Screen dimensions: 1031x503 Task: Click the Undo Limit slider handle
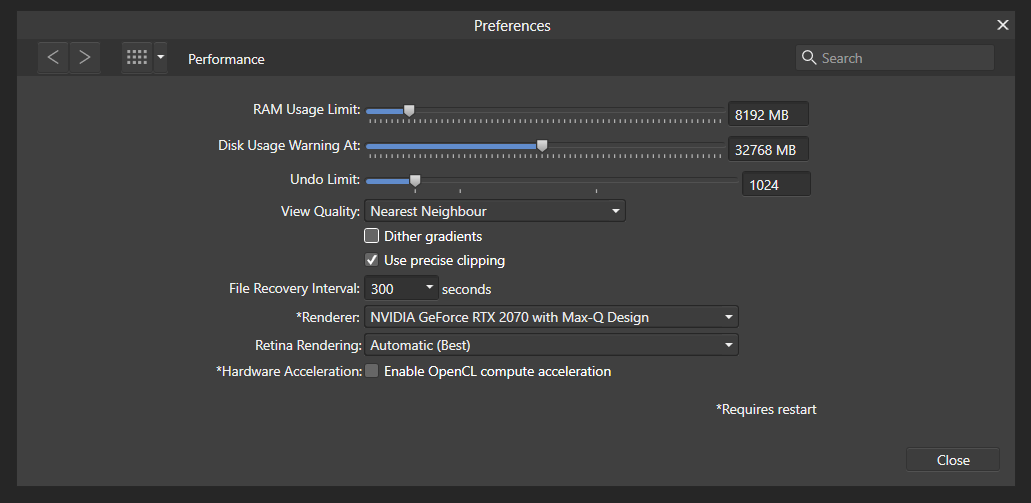(415, 180)
